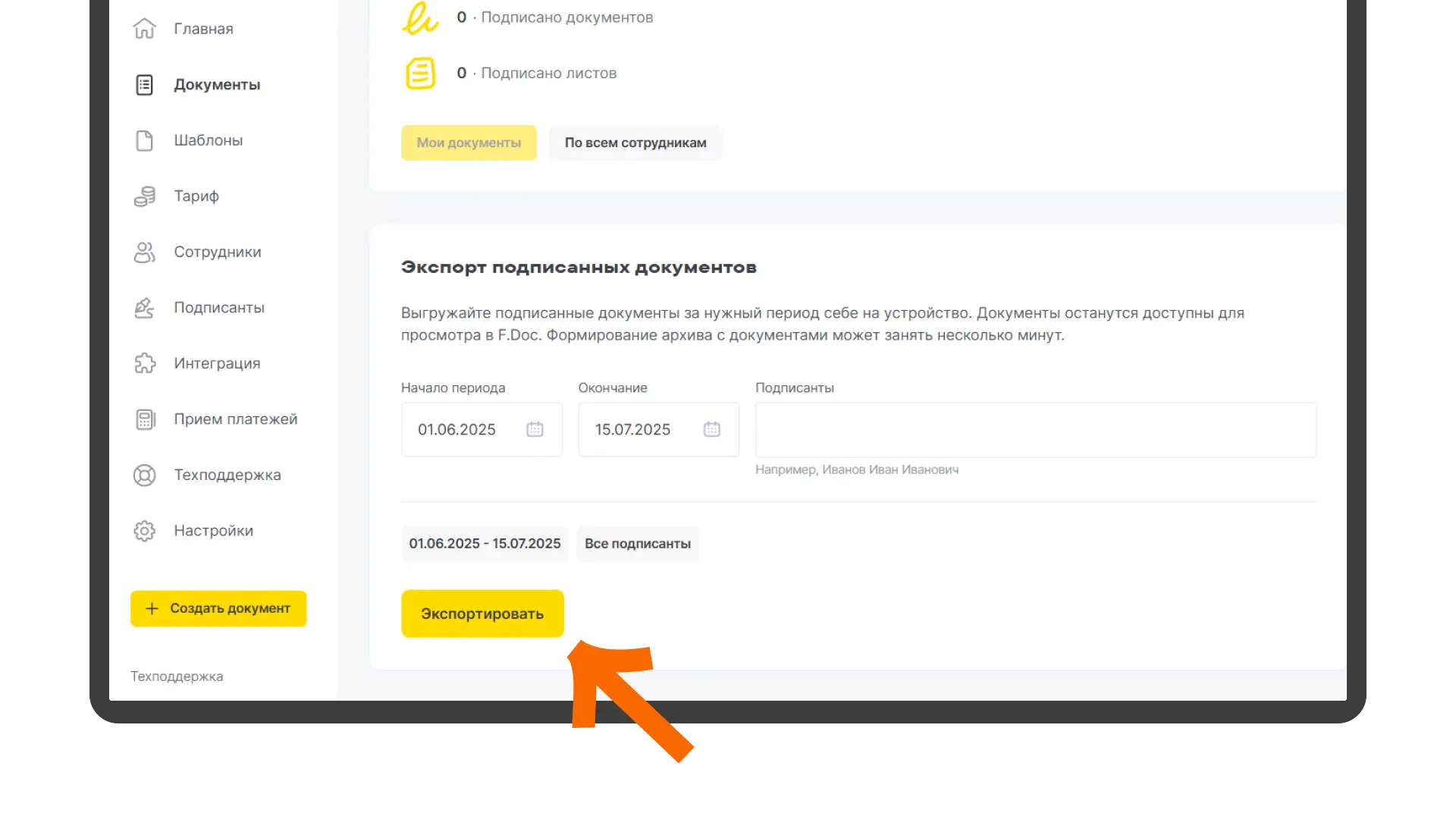Open the Сотрудники people icon
Image resolution: width=1456 pixels, height=819 pixels.
(144, 252)
